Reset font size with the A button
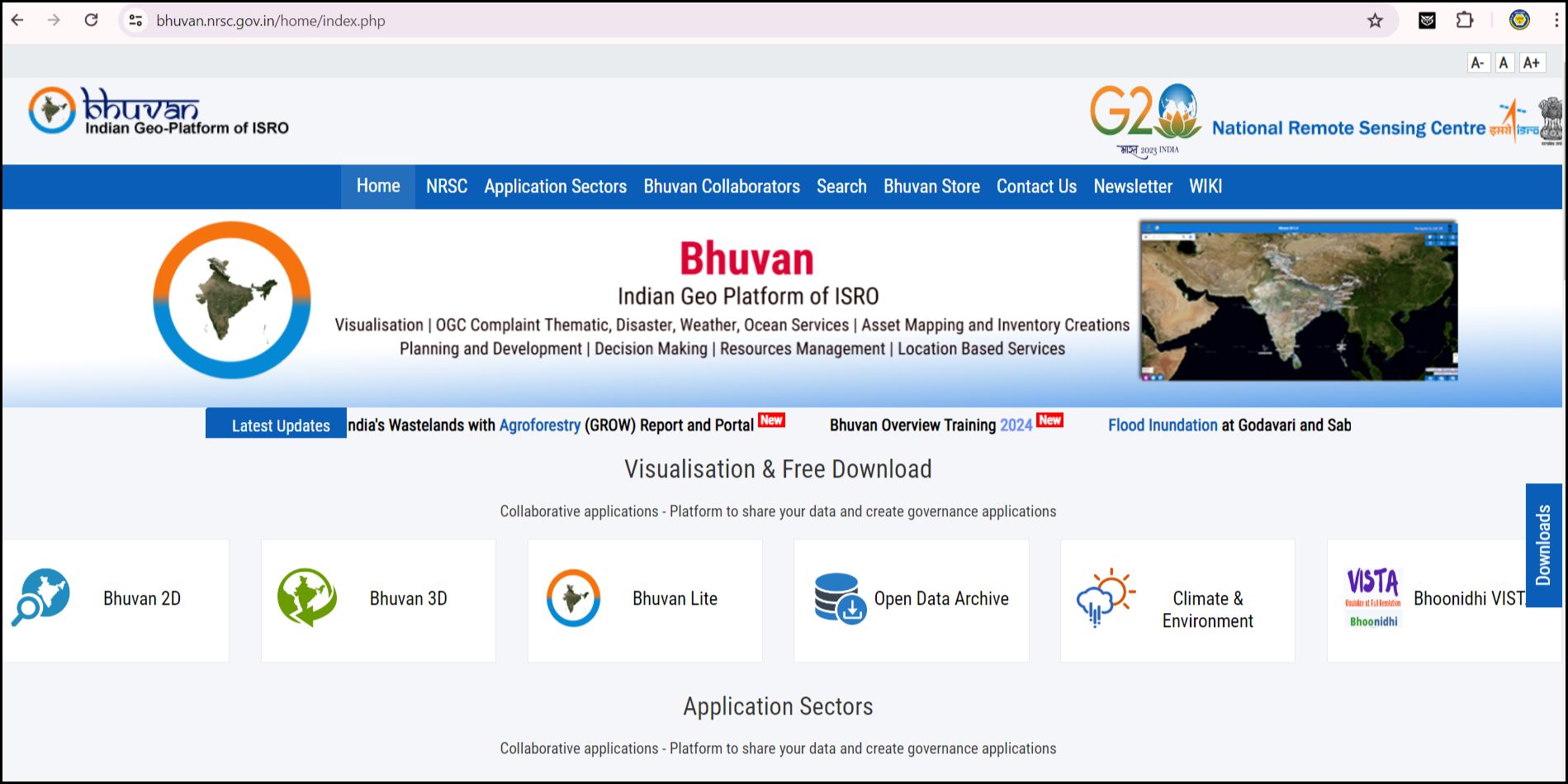The image size is (1568, 784). [1504, 63]
